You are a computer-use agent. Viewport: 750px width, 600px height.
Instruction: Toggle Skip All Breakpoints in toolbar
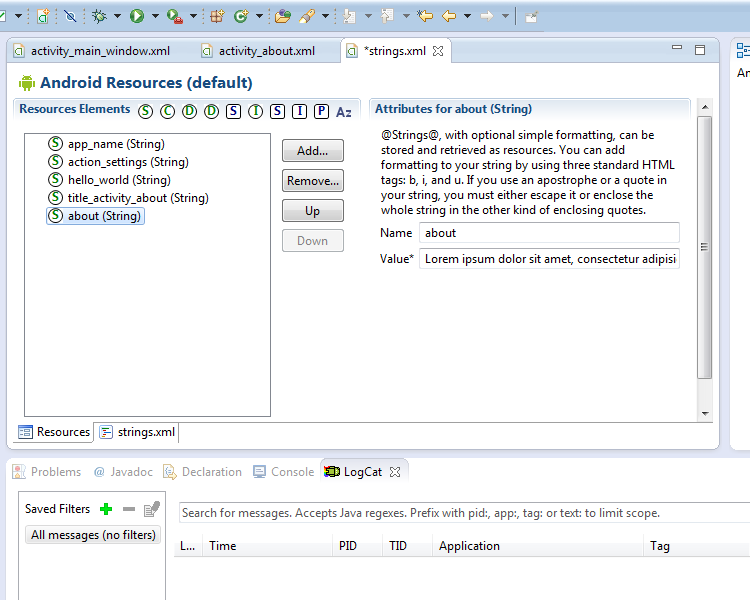point(70,16)
